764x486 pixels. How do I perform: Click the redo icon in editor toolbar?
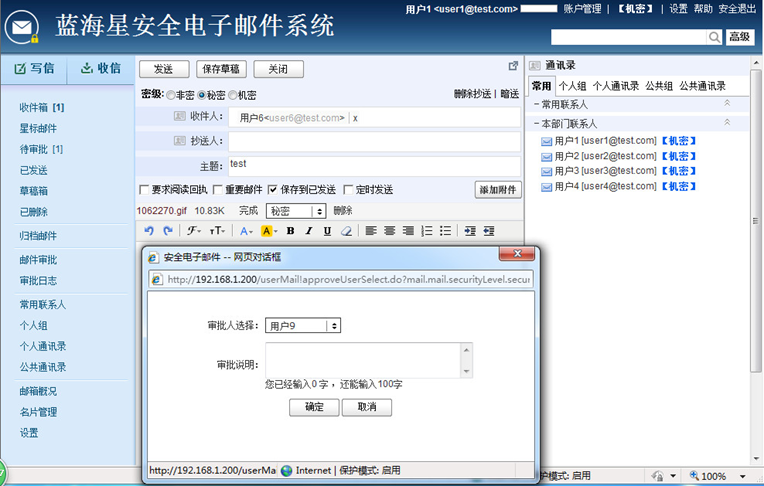click(166, 231)
